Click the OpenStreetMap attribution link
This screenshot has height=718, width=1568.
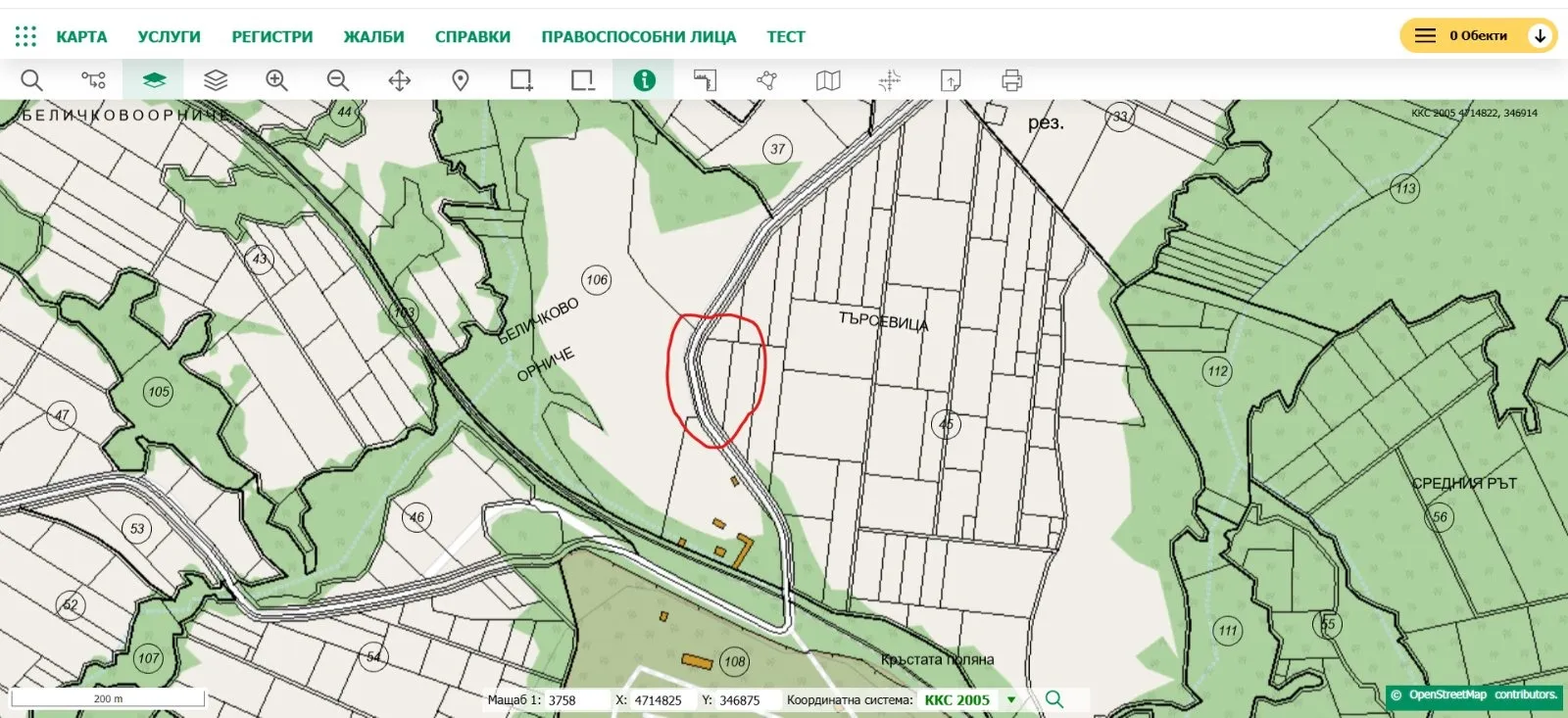tap(1447, 695)
